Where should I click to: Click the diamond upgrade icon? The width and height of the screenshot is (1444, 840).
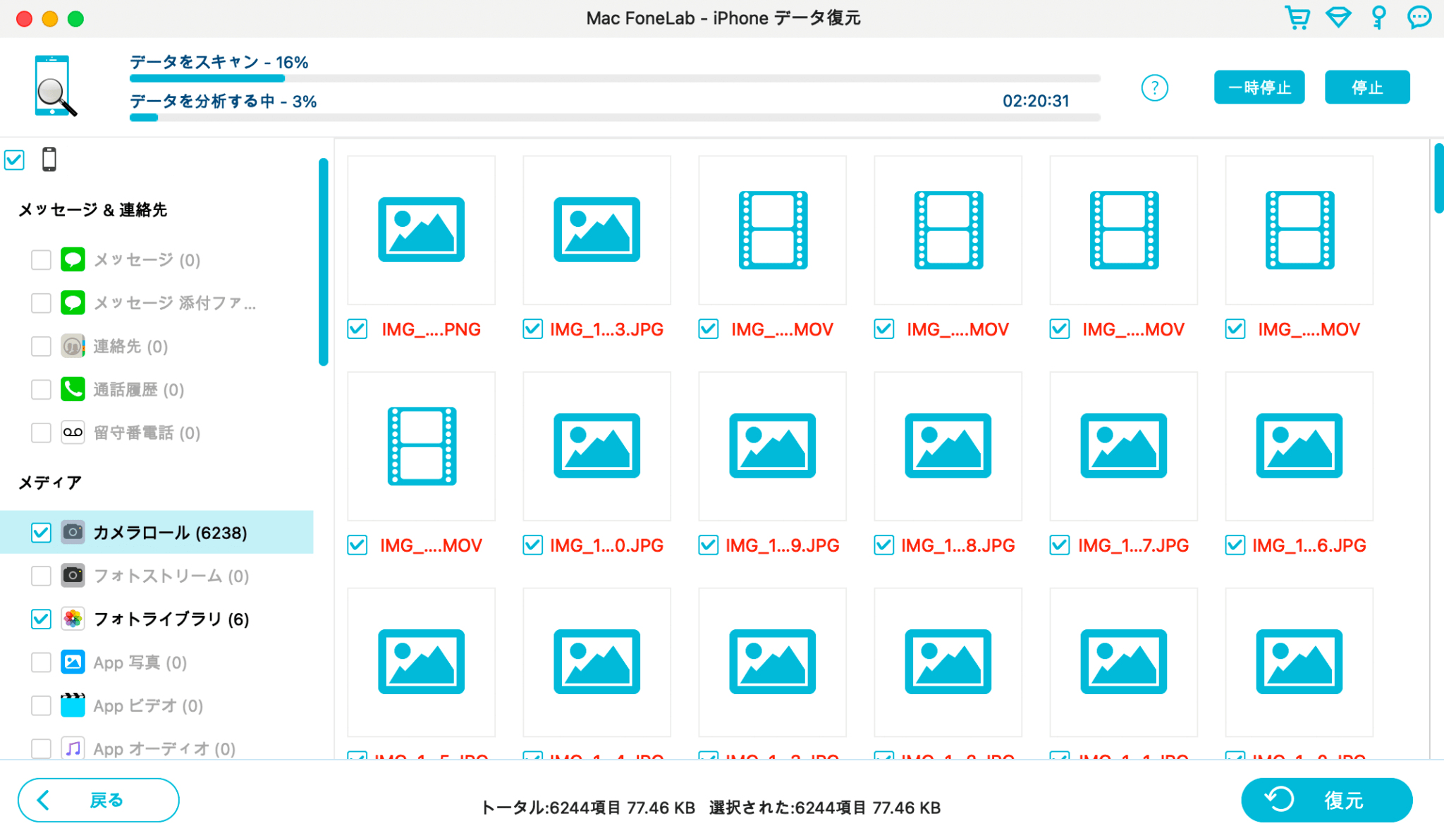click(1338, 18)
